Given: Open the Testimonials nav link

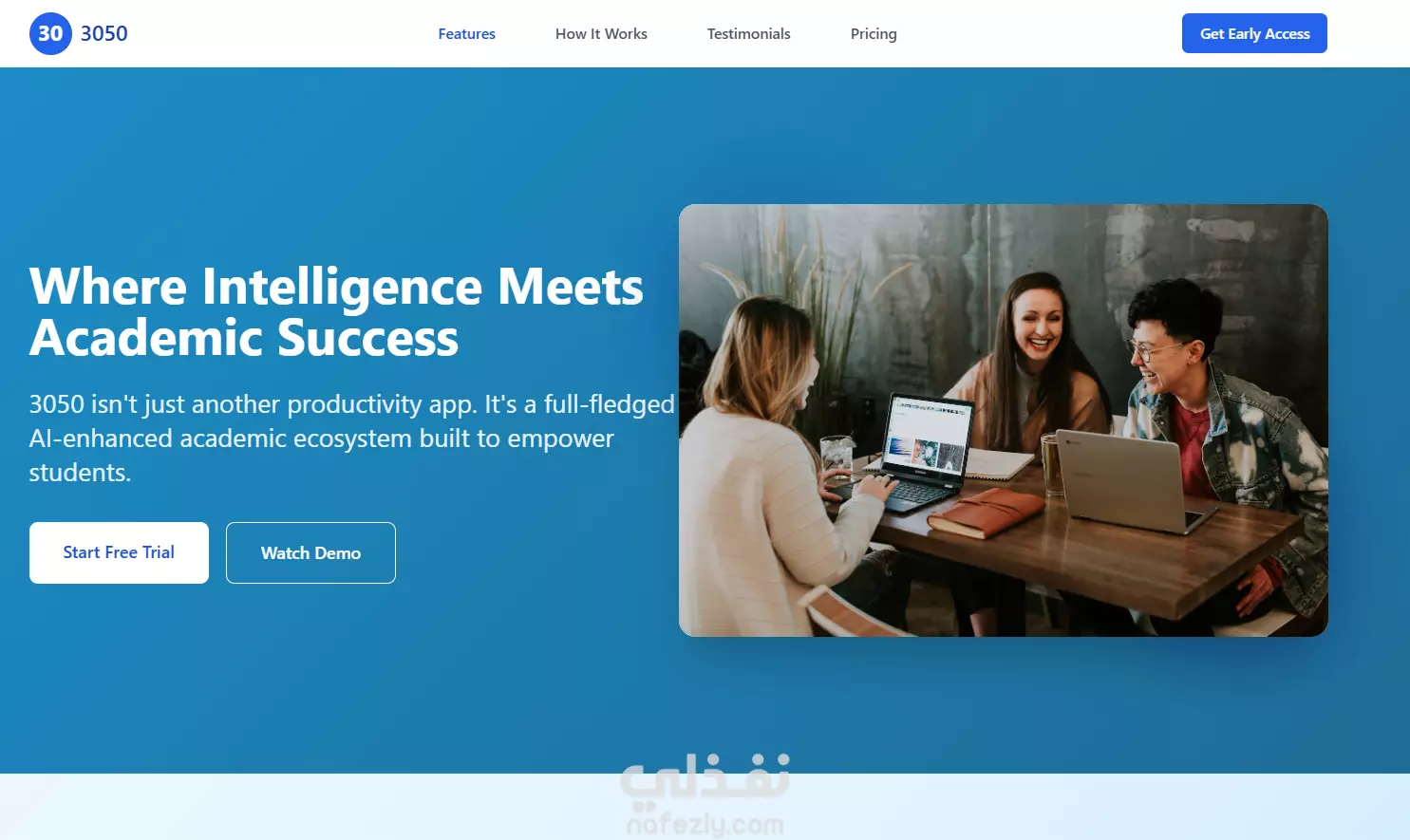Looking at the screenshot, I should click(748, 33).
